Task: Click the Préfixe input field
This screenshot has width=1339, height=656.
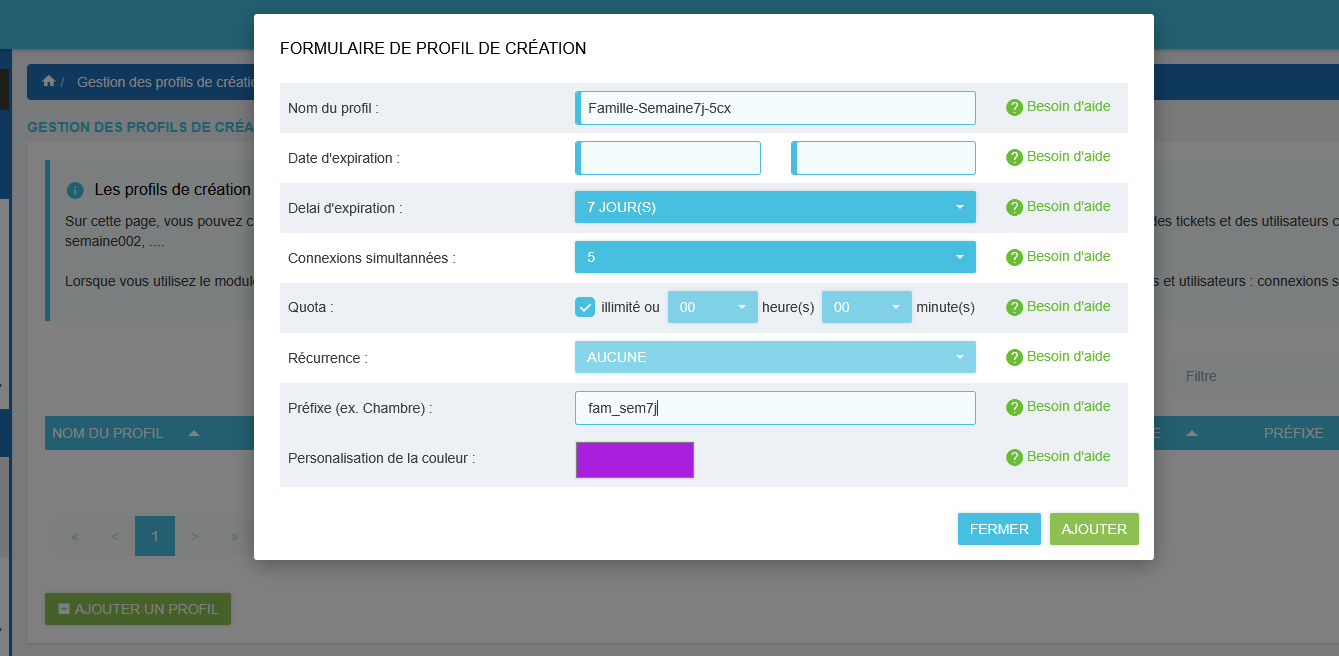Action: tap(777, 408)
